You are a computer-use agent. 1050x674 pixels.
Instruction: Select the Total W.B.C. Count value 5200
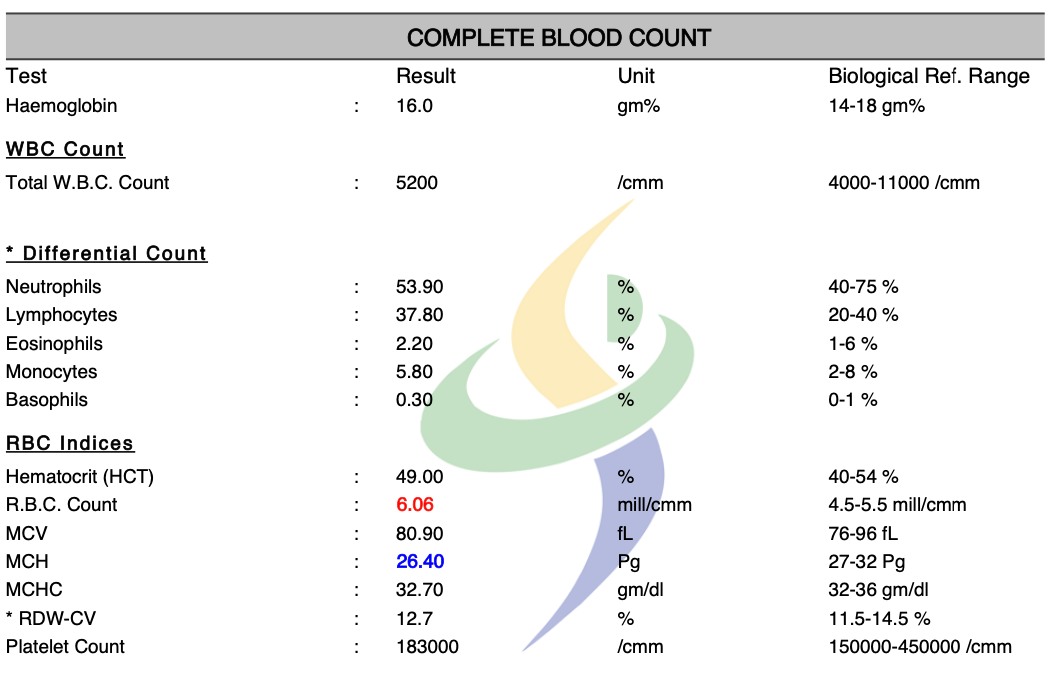417,182
